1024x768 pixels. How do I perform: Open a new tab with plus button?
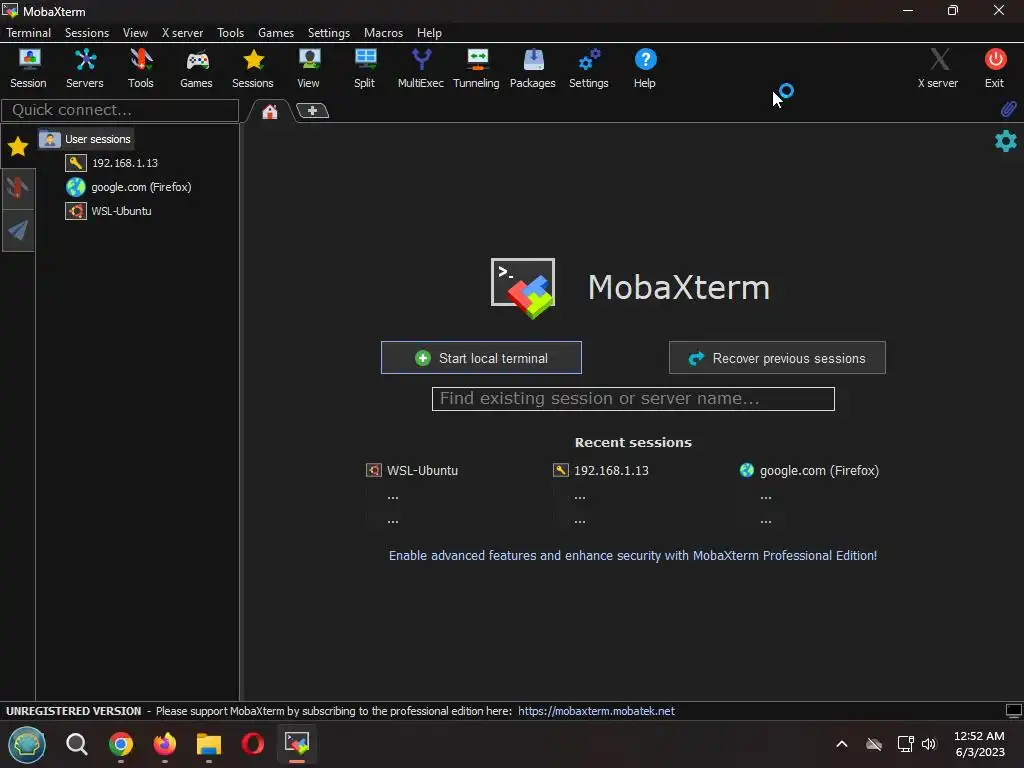tap(312, 111)
